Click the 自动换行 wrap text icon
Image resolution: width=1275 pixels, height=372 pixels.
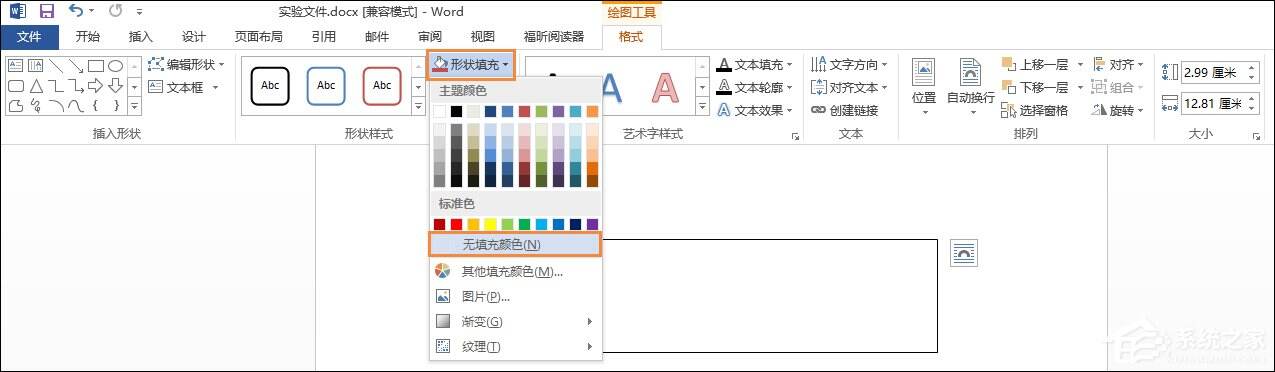(x=970, y=72)
